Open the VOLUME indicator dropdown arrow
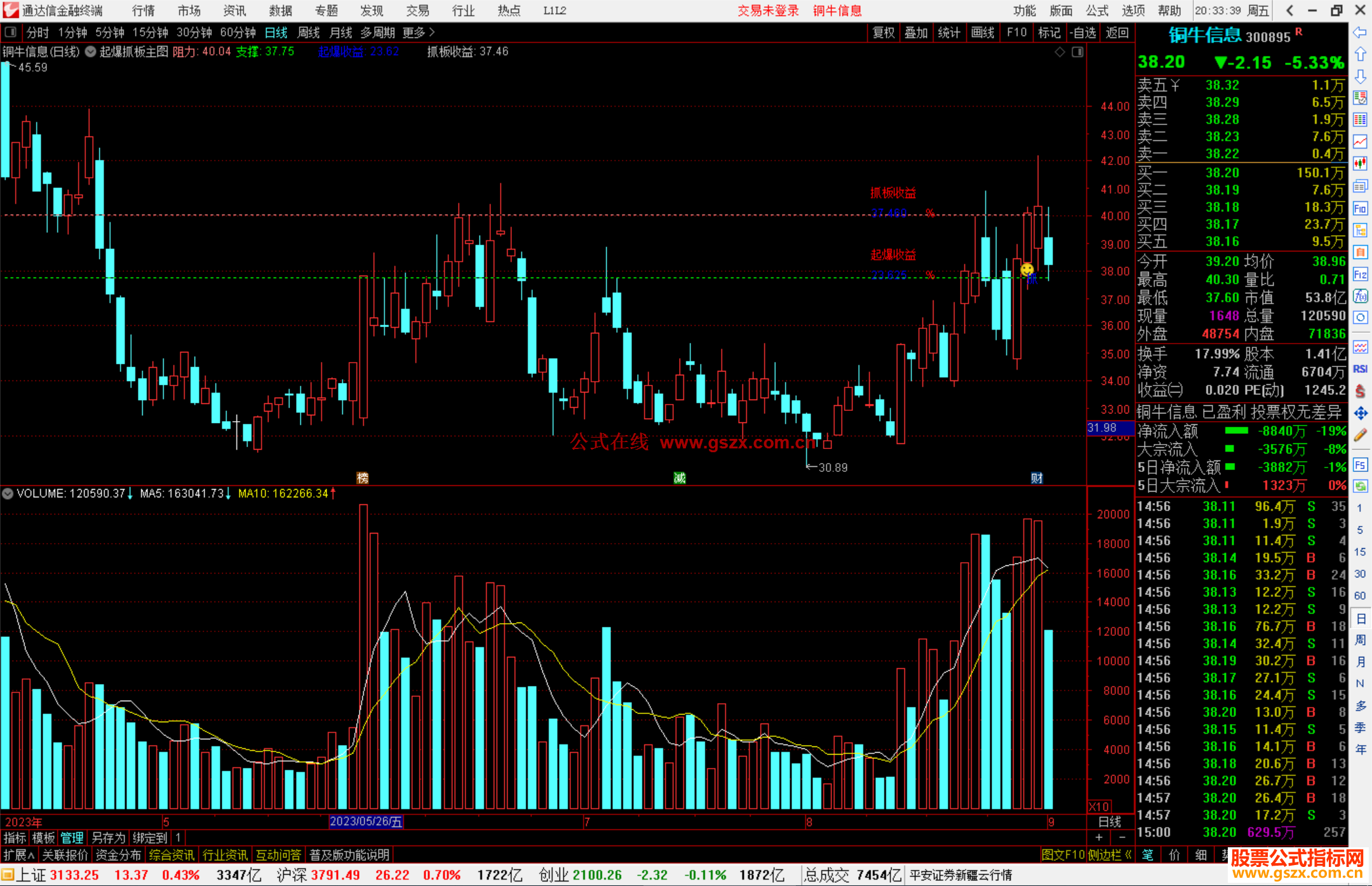 8,493
